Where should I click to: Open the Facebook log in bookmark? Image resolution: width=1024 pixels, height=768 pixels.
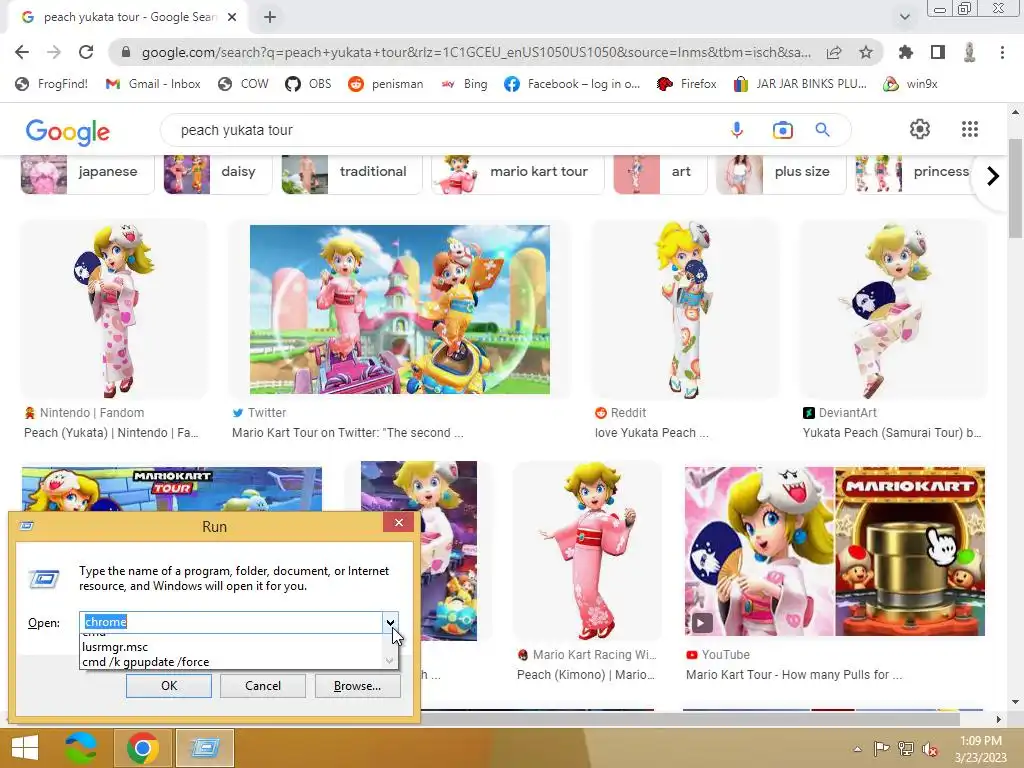point(572,84)
